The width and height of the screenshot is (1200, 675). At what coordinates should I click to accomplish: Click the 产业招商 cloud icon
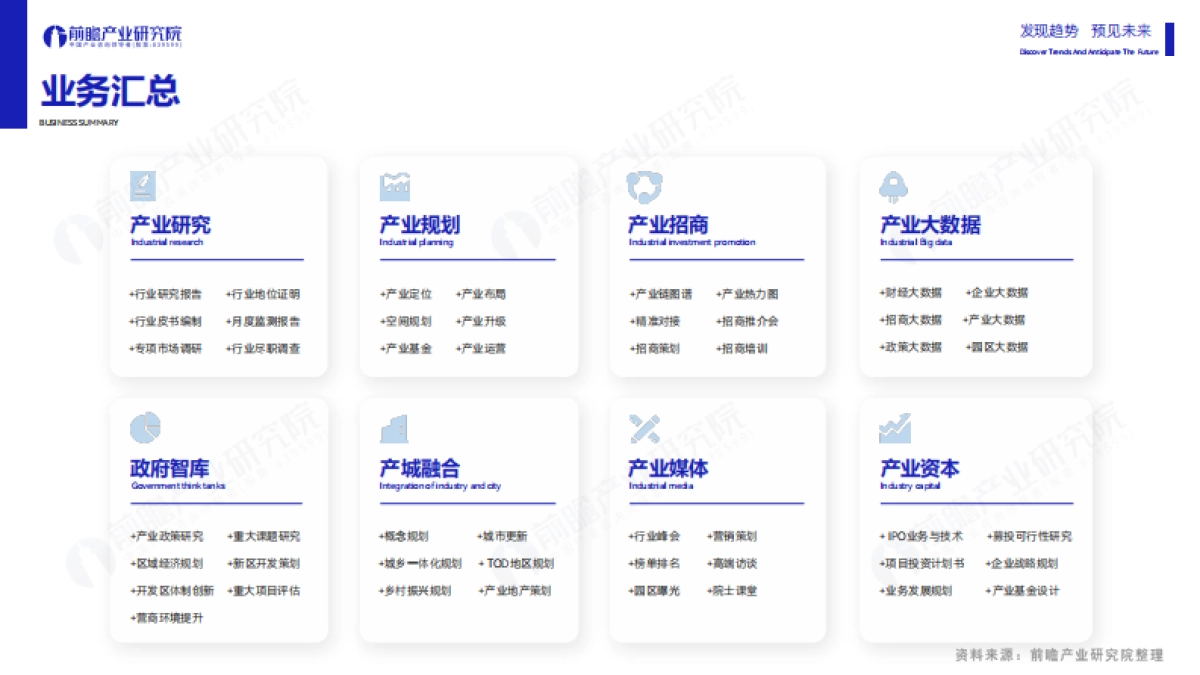(x=643, y=185)
